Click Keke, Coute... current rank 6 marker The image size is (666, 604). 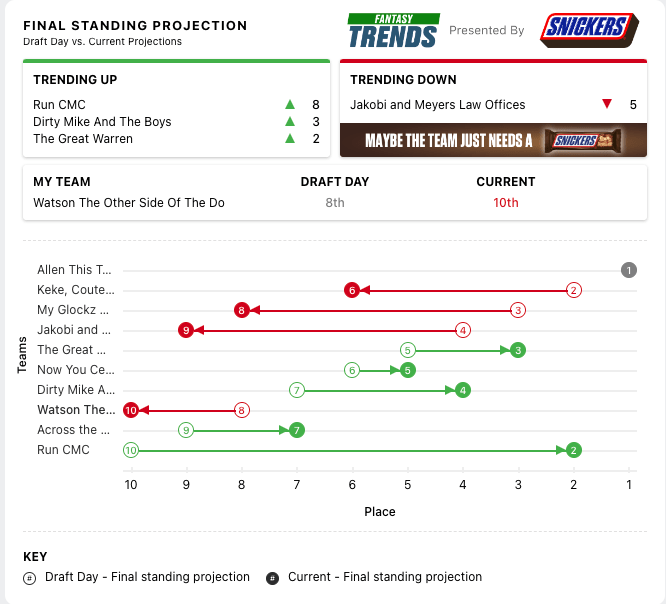coord(352,290)
